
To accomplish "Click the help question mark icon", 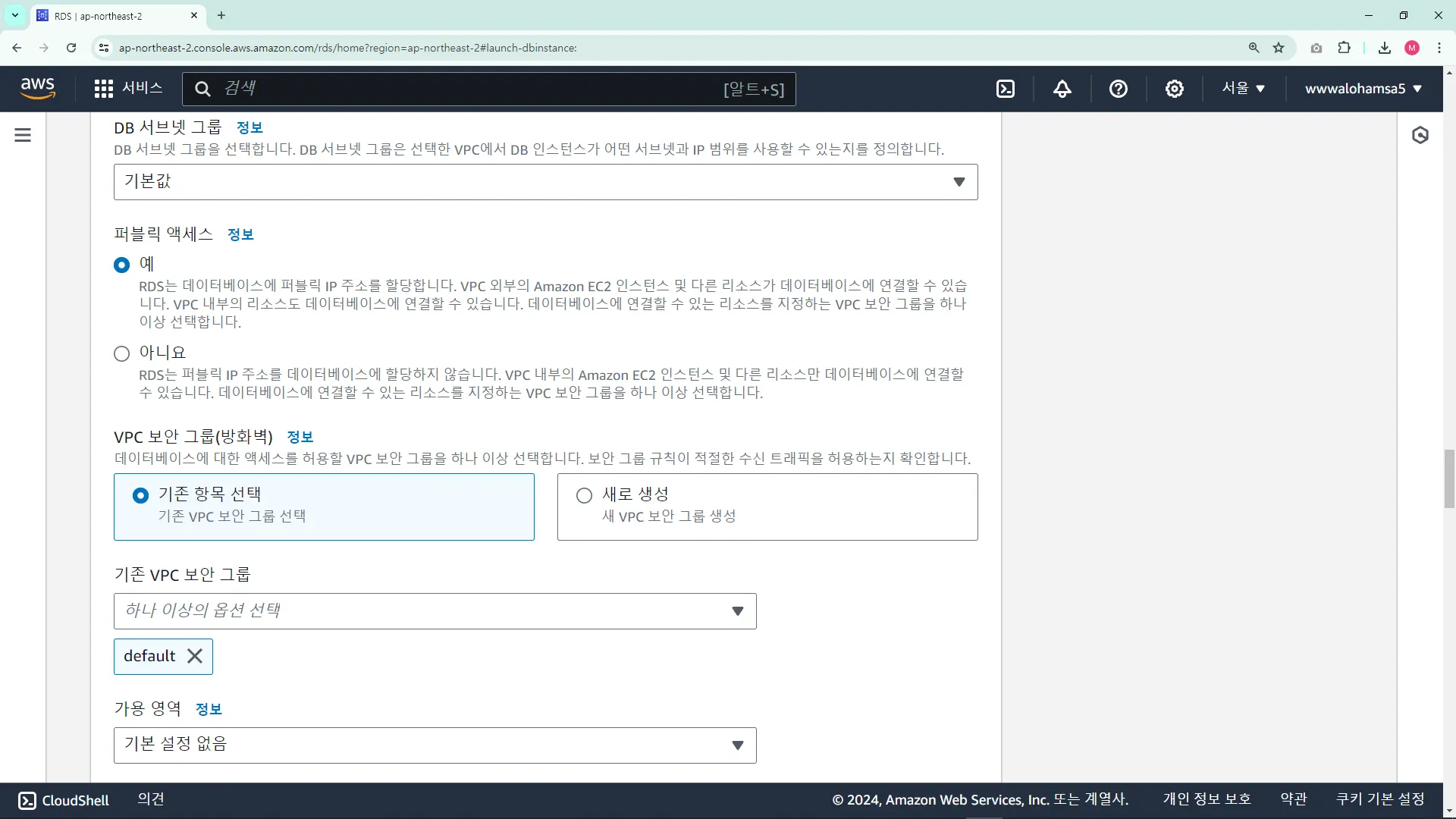I will (1118, 89).
